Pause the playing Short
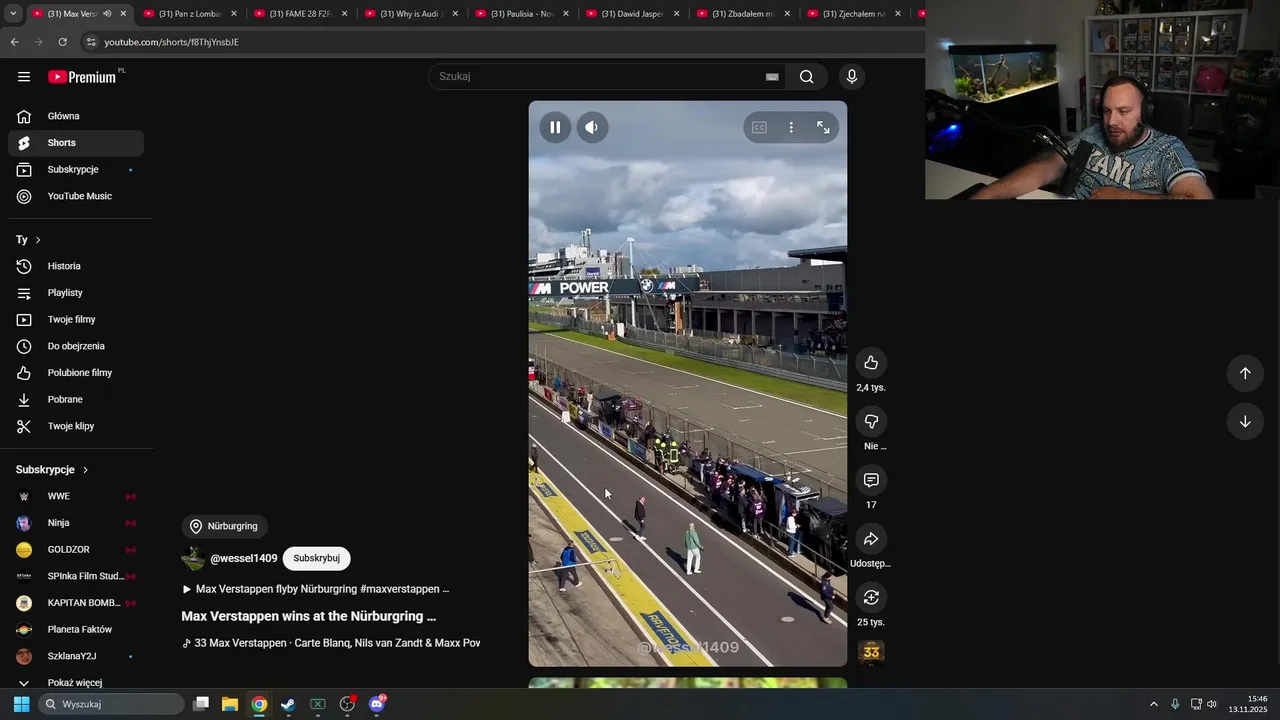Image resolution: width=1280 pixels, height=720 pixels. click(x=555, y=127)
